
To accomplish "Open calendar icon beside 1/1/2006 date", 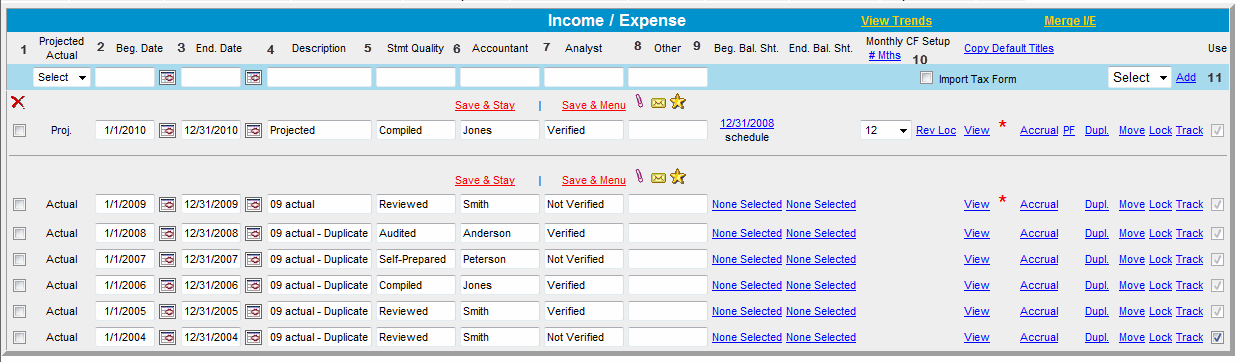I will [x=168, y=285].
